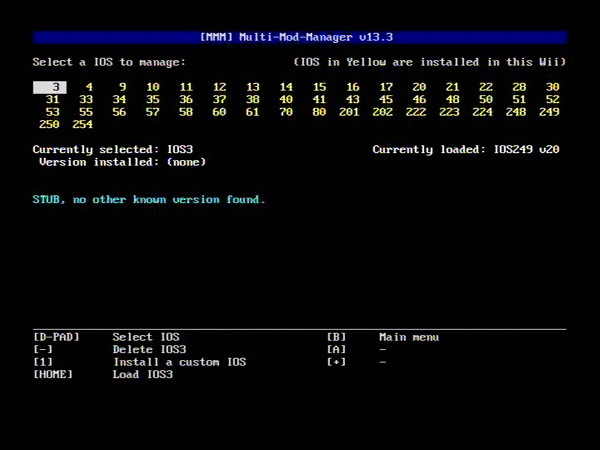Image resolution: width=600 pixels, height=450 pixels.
Task: Pick IOS 224 from the list
Action: (x=482, y=112)
